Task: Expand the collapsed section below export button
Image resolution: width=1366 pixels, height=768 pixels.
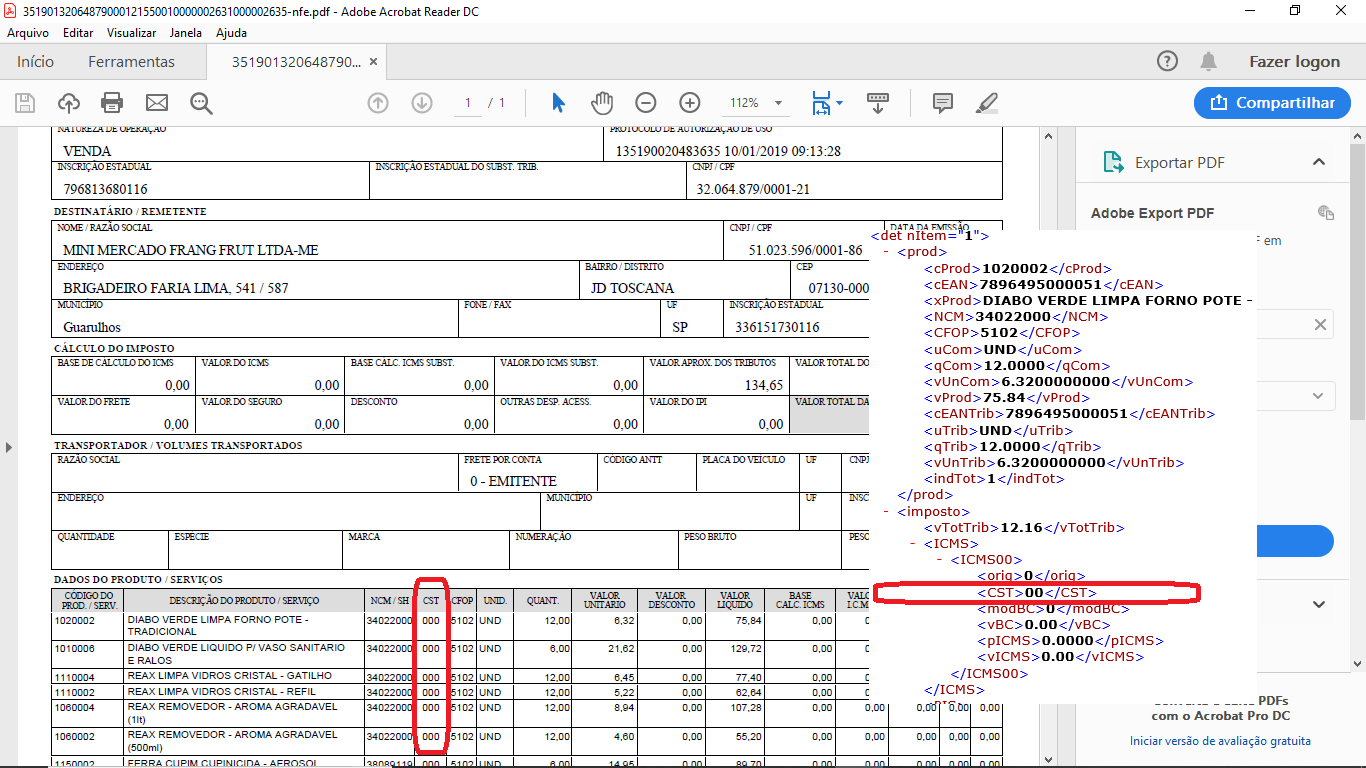Action: [1319, 604]
